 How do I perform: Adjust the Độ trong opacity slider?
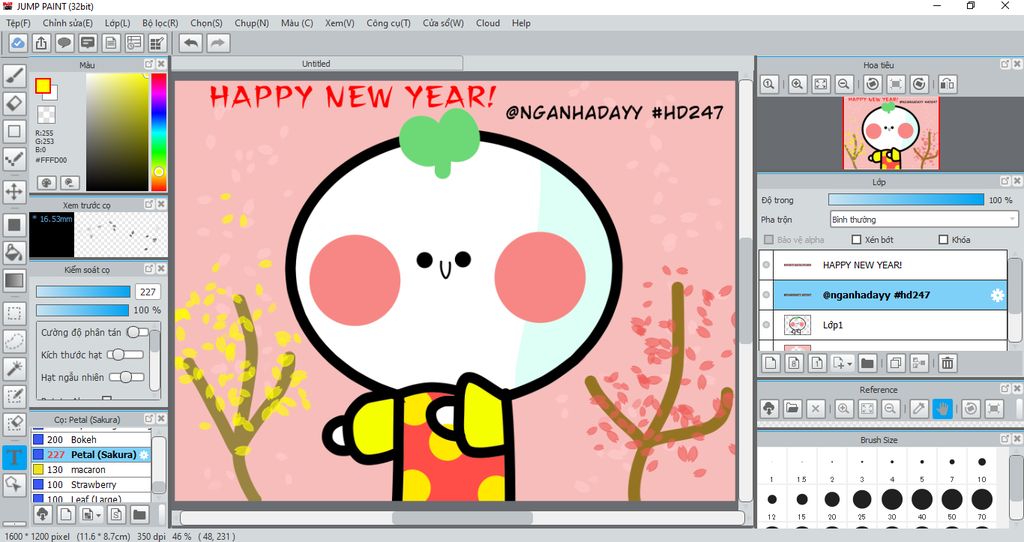coord(905,200)
